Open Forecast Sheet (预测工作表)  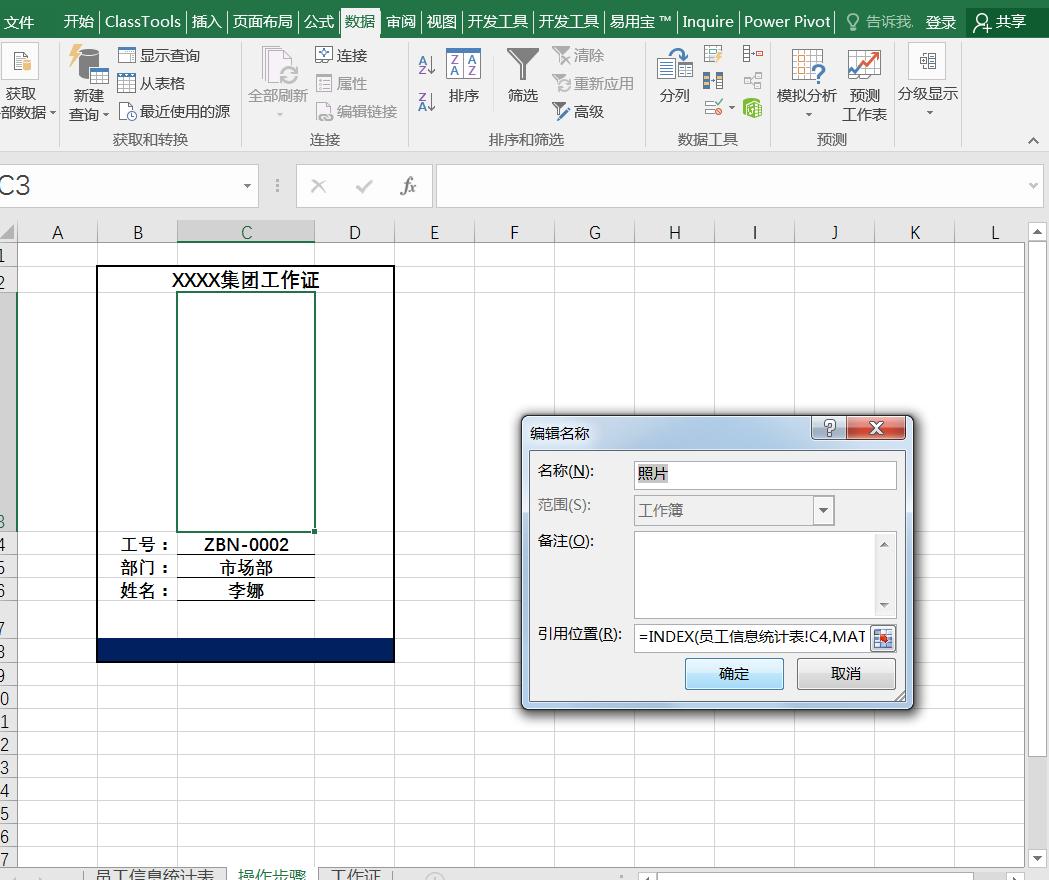pos(864,85)
